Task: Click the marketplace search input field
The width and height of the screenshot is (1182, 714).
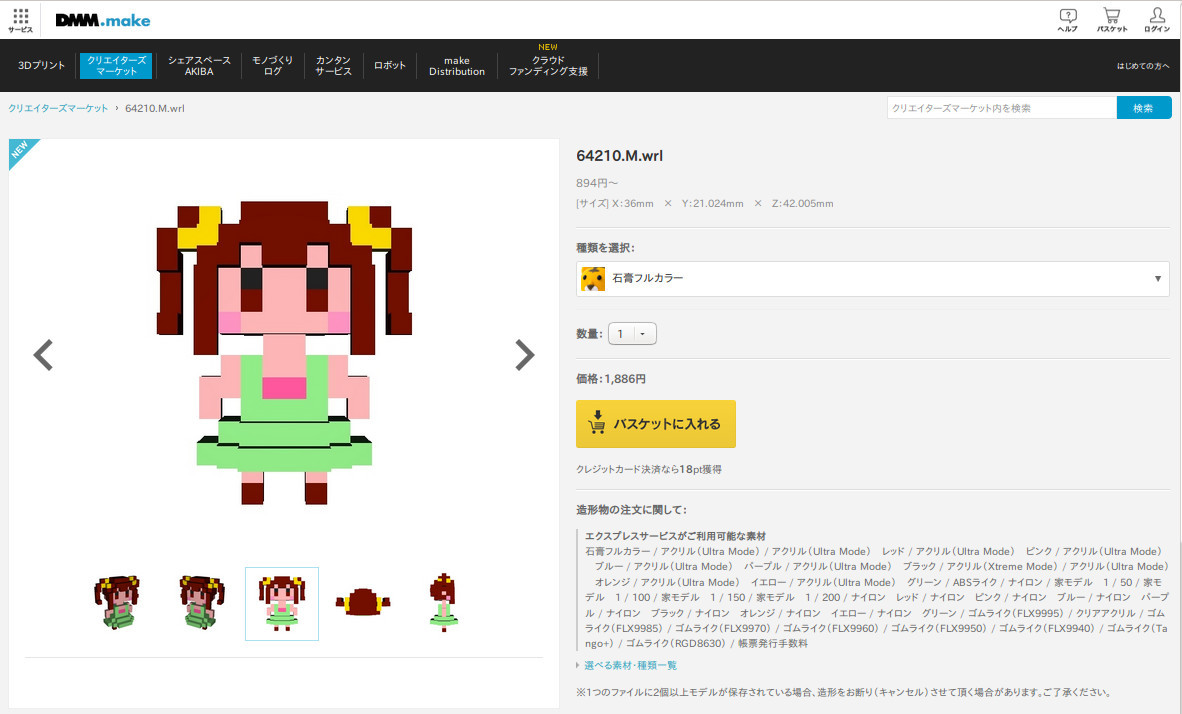Action: pos(1001,108)
